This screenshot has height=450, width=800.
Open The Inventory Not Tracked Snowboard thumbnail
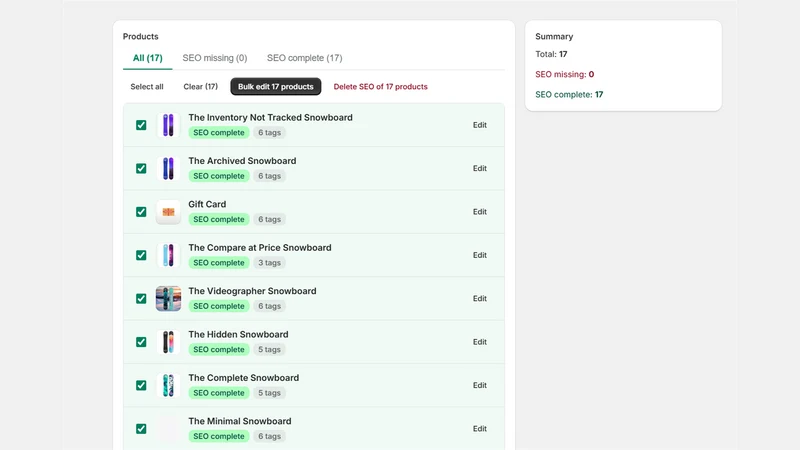[168, 125]
